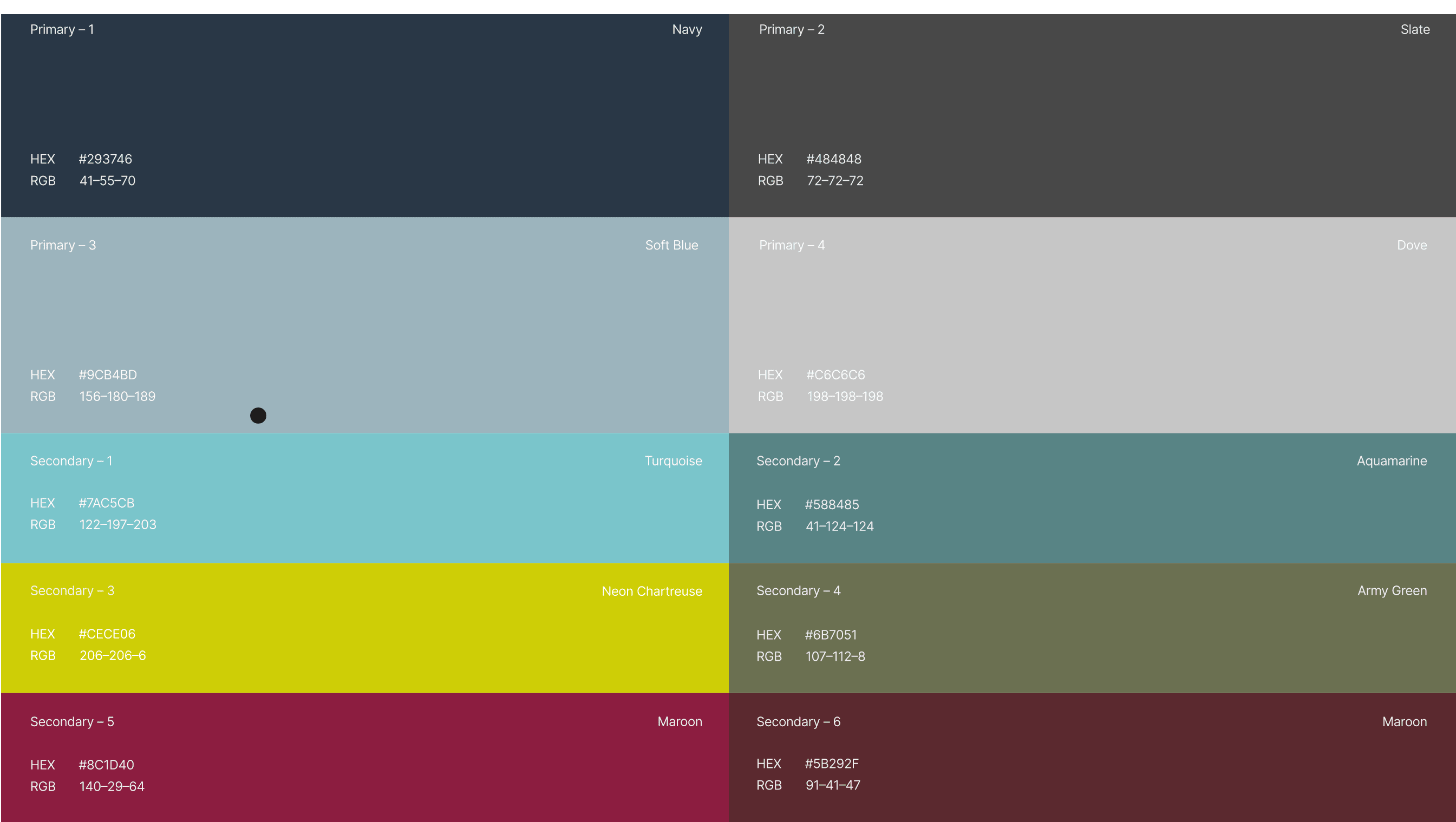Click the Secondary – 5 label
Viewport: 1456px width, 822px height.
point(72,722)
